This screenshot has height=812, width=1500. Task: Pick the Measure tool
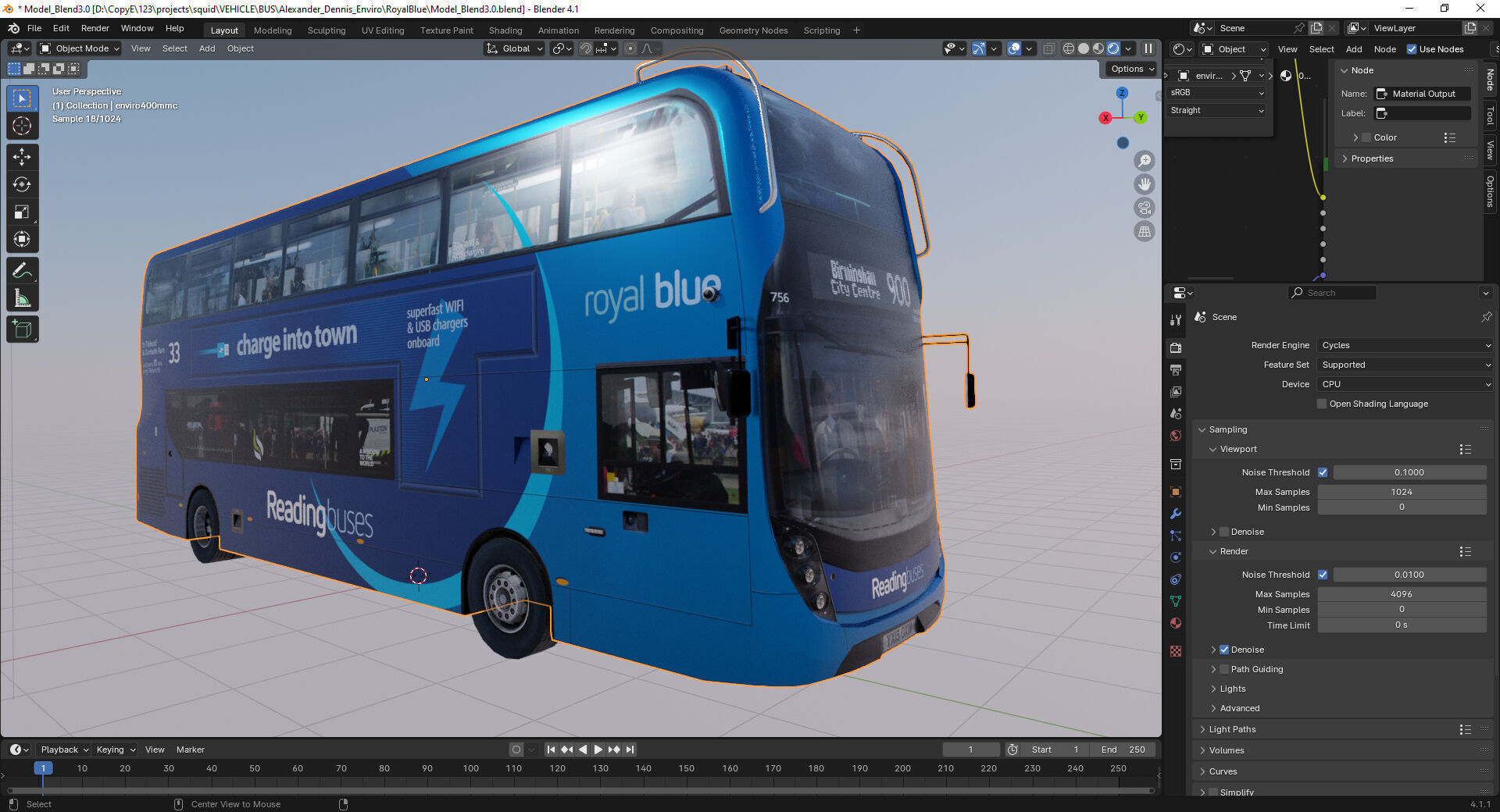(22, 298)
